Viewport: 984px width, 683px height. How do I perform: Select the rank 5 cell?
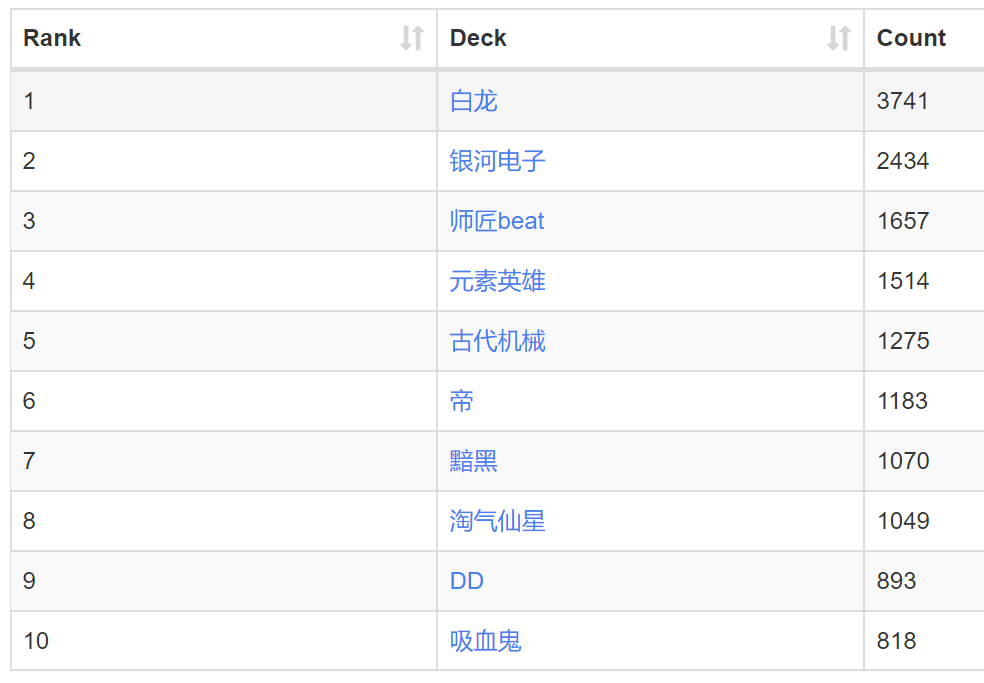pyautogui.click(x=224, y=341)
